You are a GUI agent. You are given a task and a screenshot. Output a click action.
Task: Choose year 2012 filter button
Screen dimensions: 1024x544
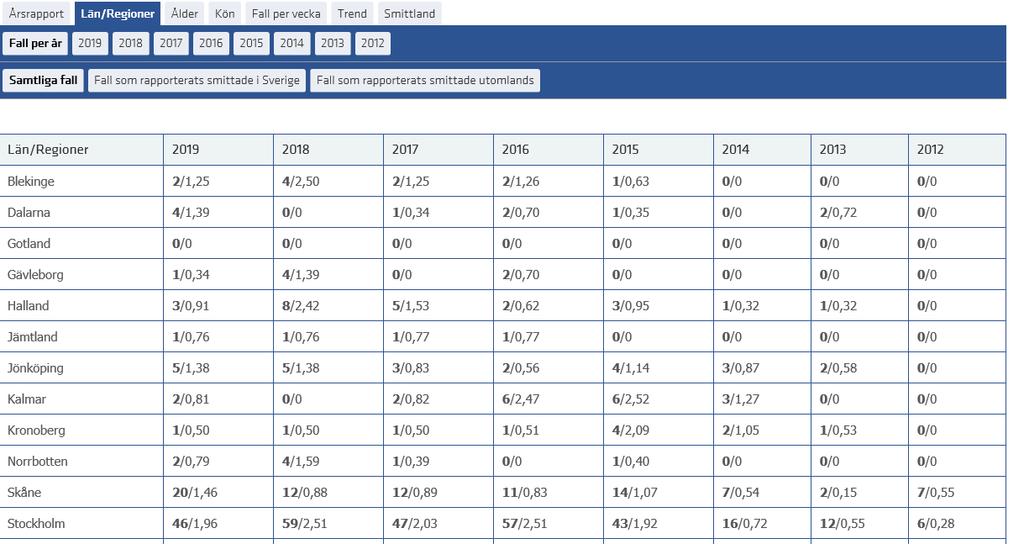coord(373,43)
